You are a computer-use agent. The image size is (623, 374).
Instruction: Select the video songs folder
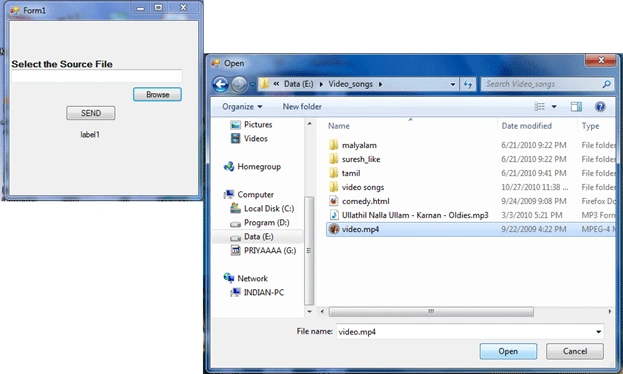[363, 187]
